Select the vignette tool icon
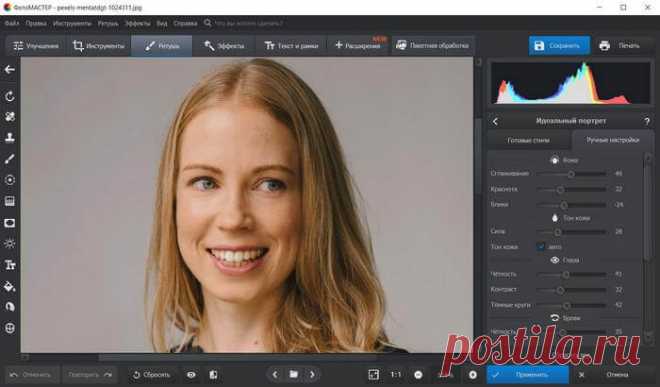The width and height of the screenshot is (660, 387). pos(10,223)
